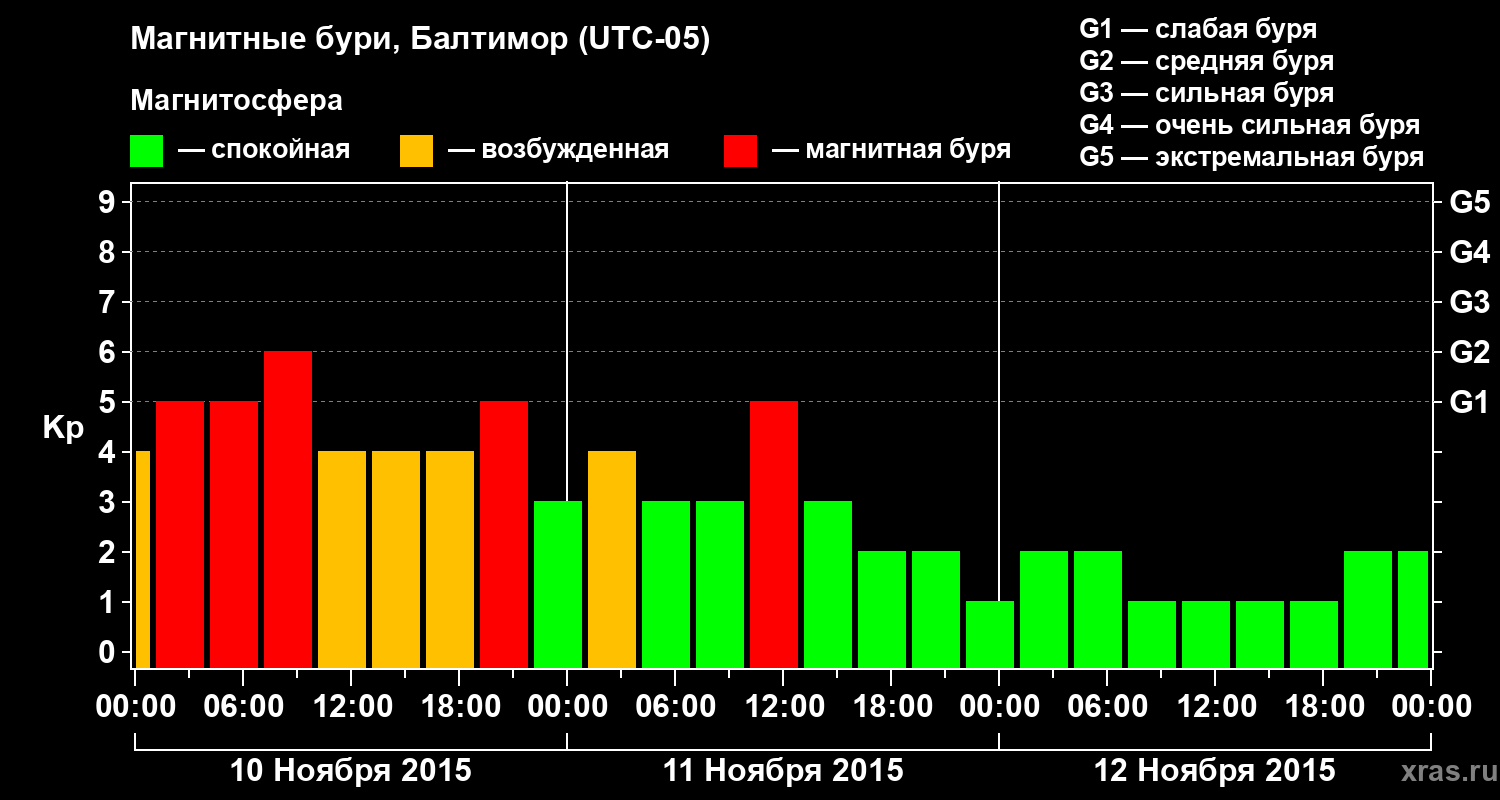Screen dimensions: 1500x800
Task: Click the last green bar on 12 November
Action: pos(1413,609)
